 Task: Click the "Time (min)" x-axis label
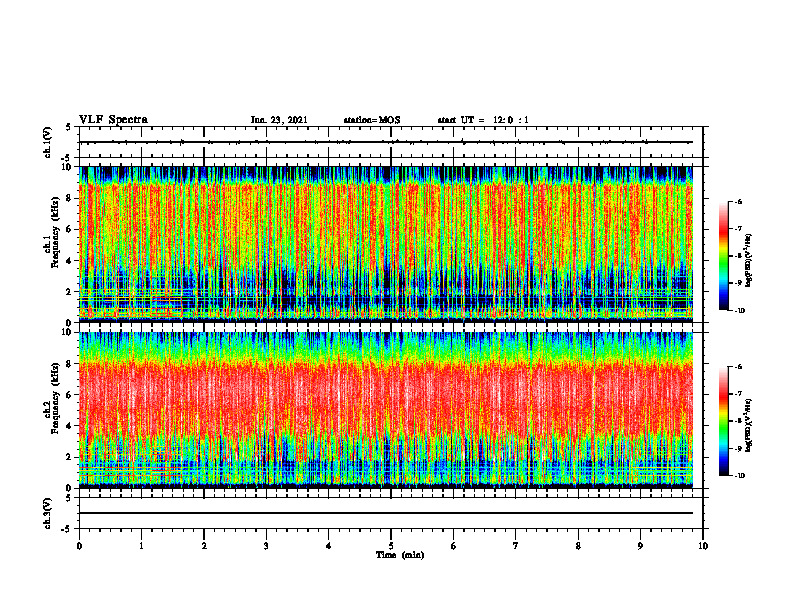pyautogui.click(x=400, y=555)
